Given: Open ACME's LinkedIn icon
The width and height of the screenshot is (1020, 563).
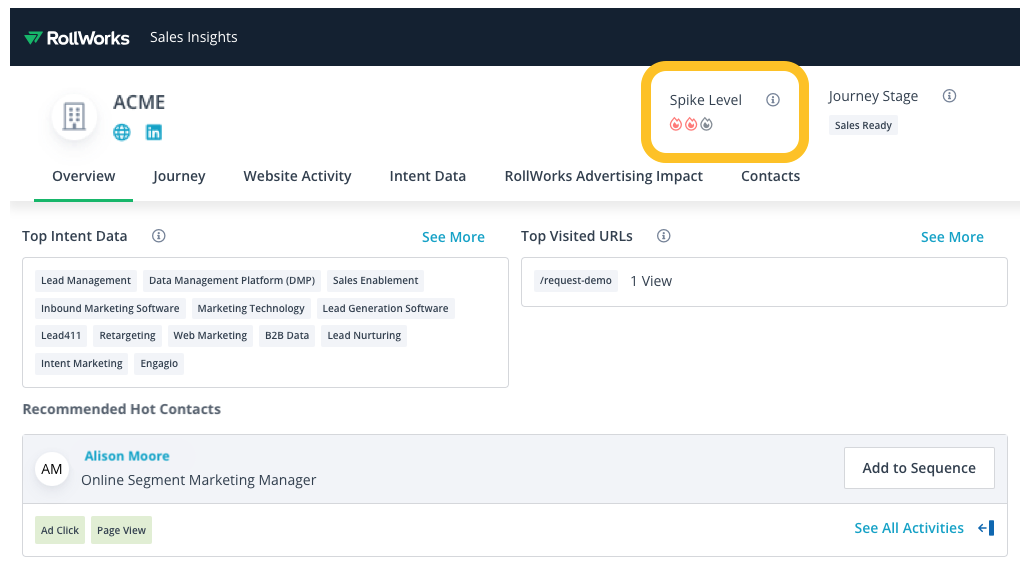Looking at the screenshot, I should click(154, 133).
